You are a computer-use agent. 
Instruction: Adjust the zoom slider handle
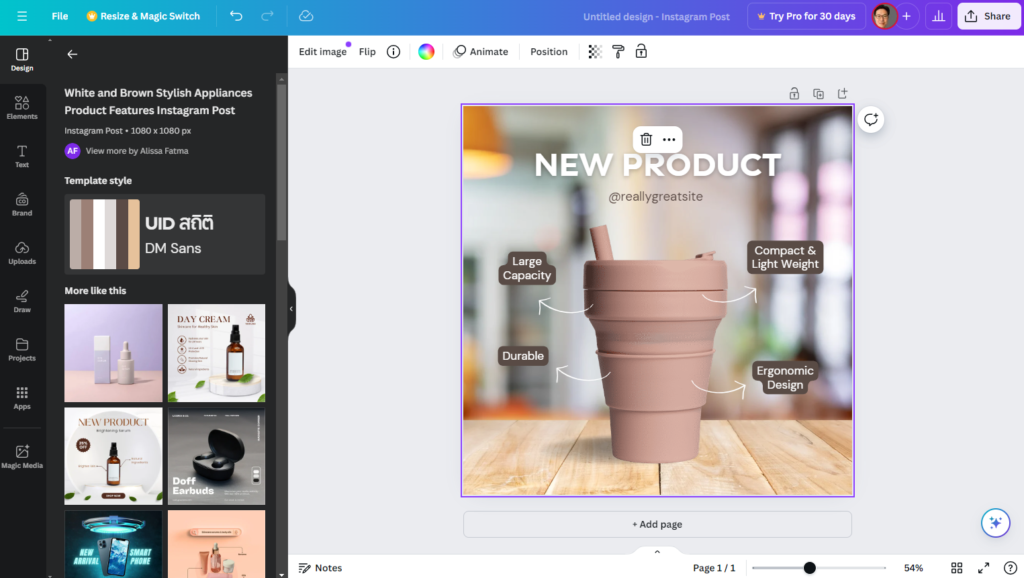pos(810,568)
